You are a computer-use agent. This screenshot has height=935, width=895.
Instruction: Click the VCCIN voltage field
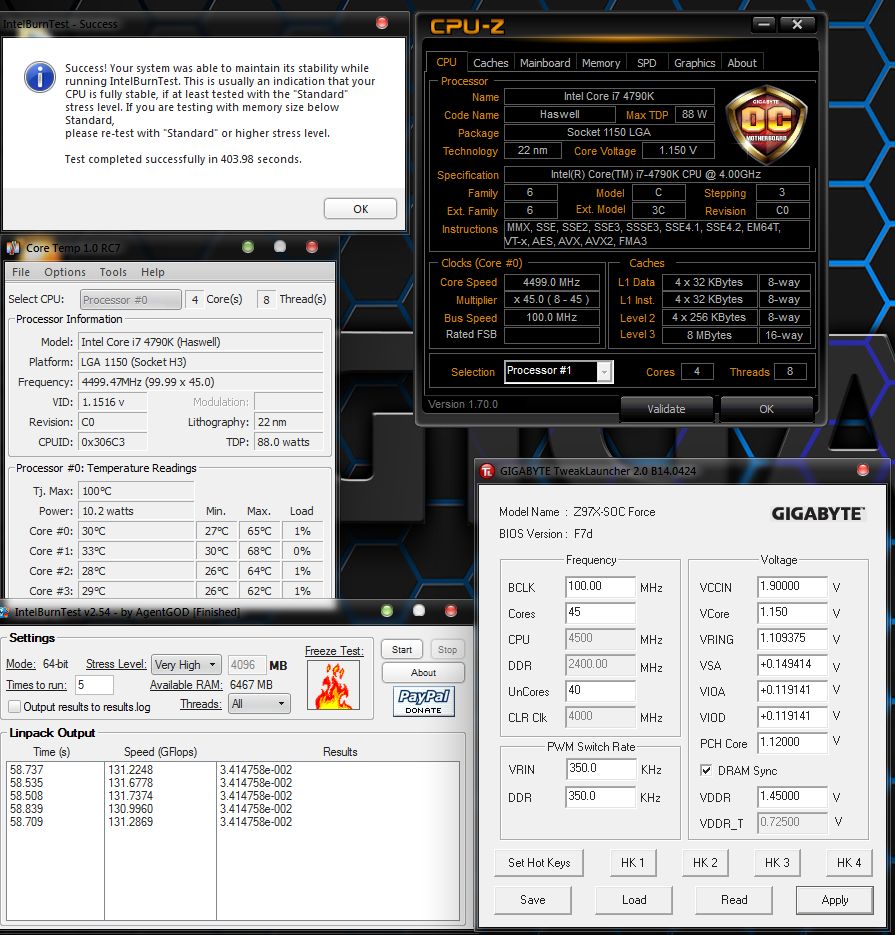[x=792, y=586]
